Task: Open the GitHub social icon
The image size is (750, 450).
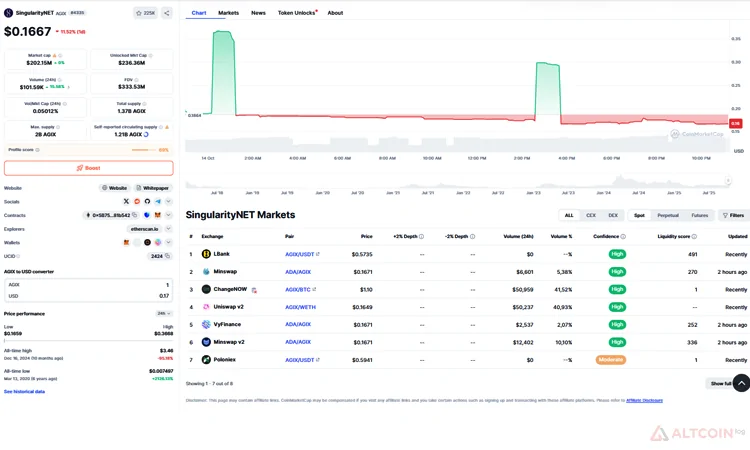Action: pyautogui.click(x=147, y=201)
